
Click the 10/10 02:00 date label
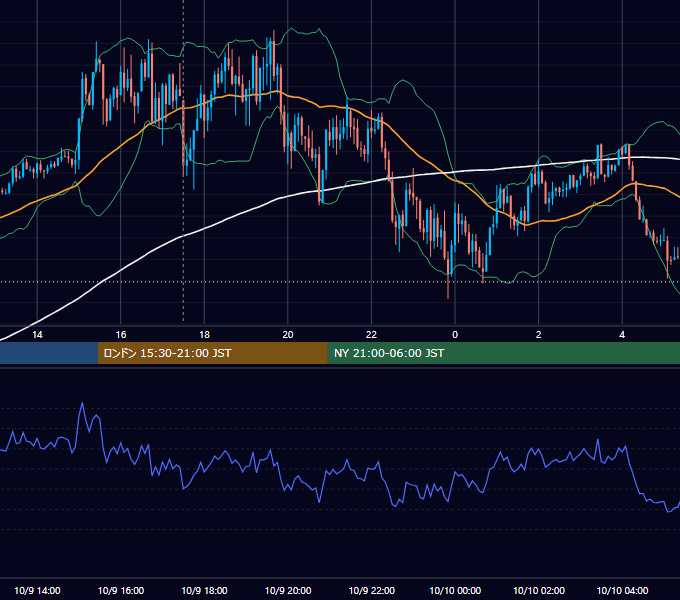[539, 590]
